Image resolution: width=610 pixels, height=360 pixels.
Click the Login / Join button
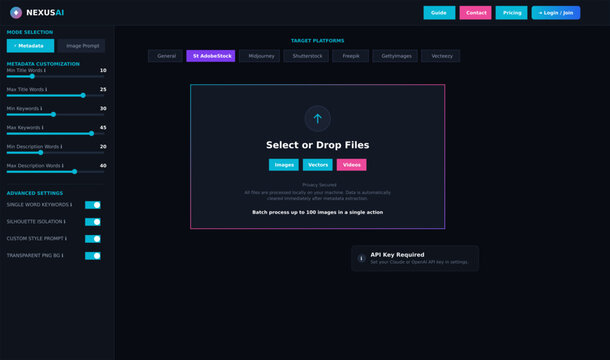[556, 13]
